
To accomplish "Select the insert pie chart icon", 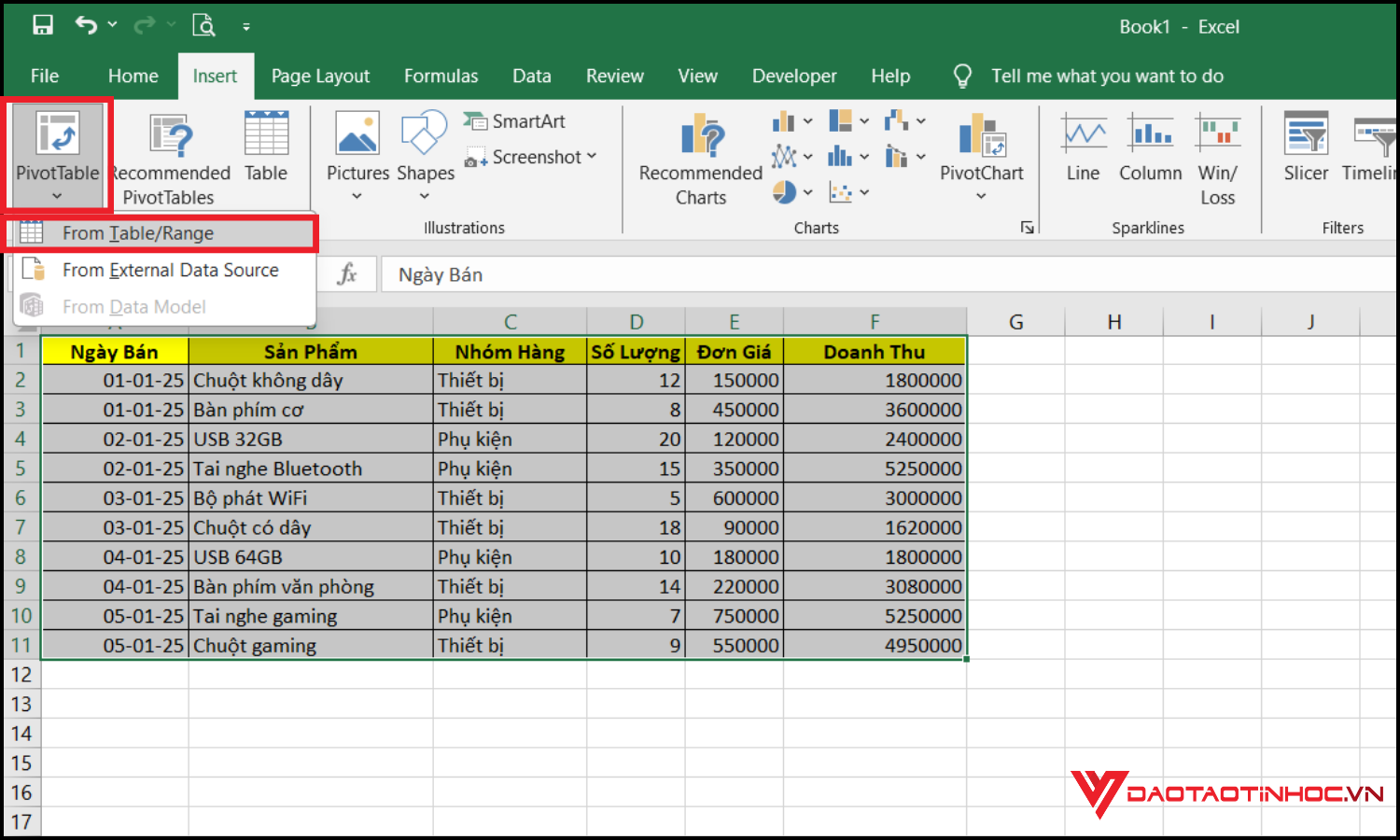I will tap(785, 191).
